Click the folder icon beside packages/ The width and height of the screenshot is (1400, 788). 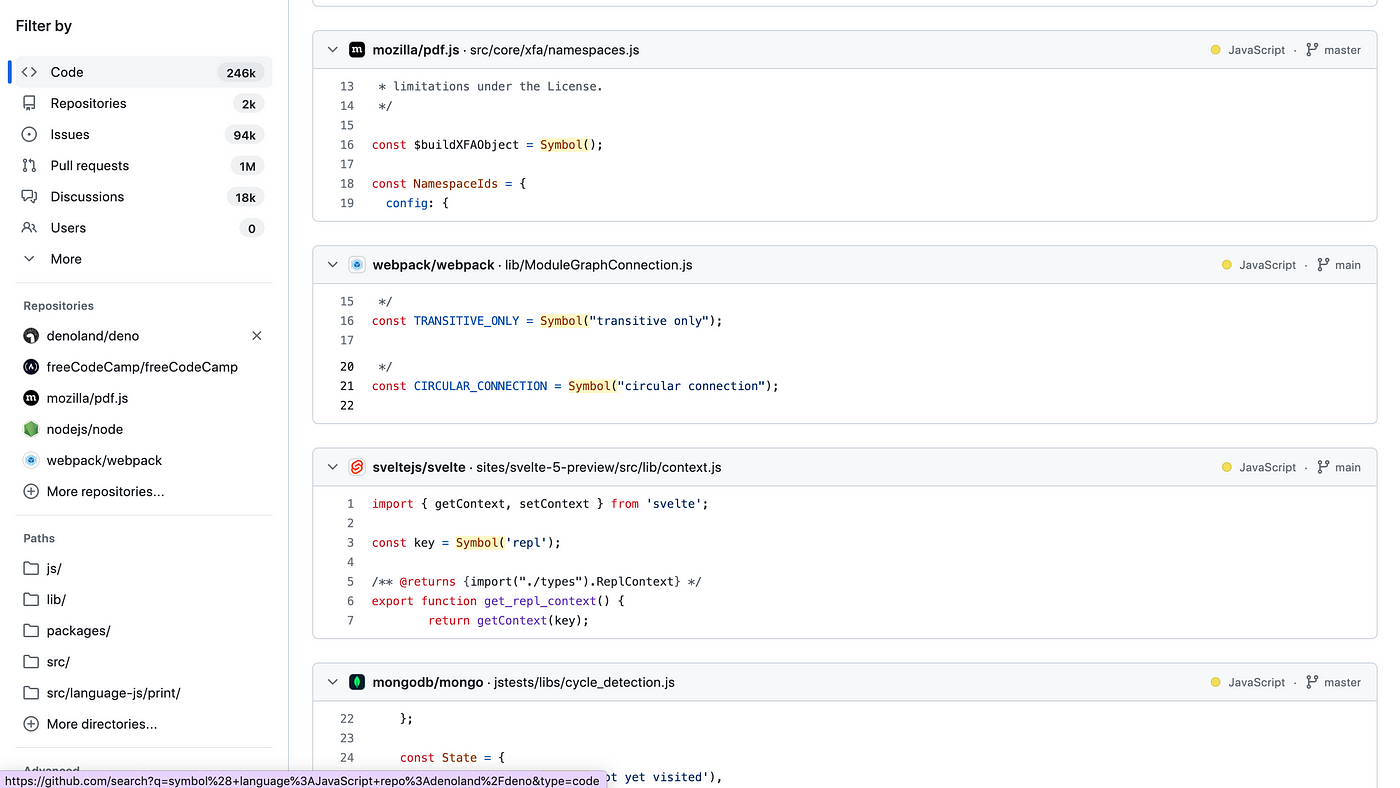[30, 630]
